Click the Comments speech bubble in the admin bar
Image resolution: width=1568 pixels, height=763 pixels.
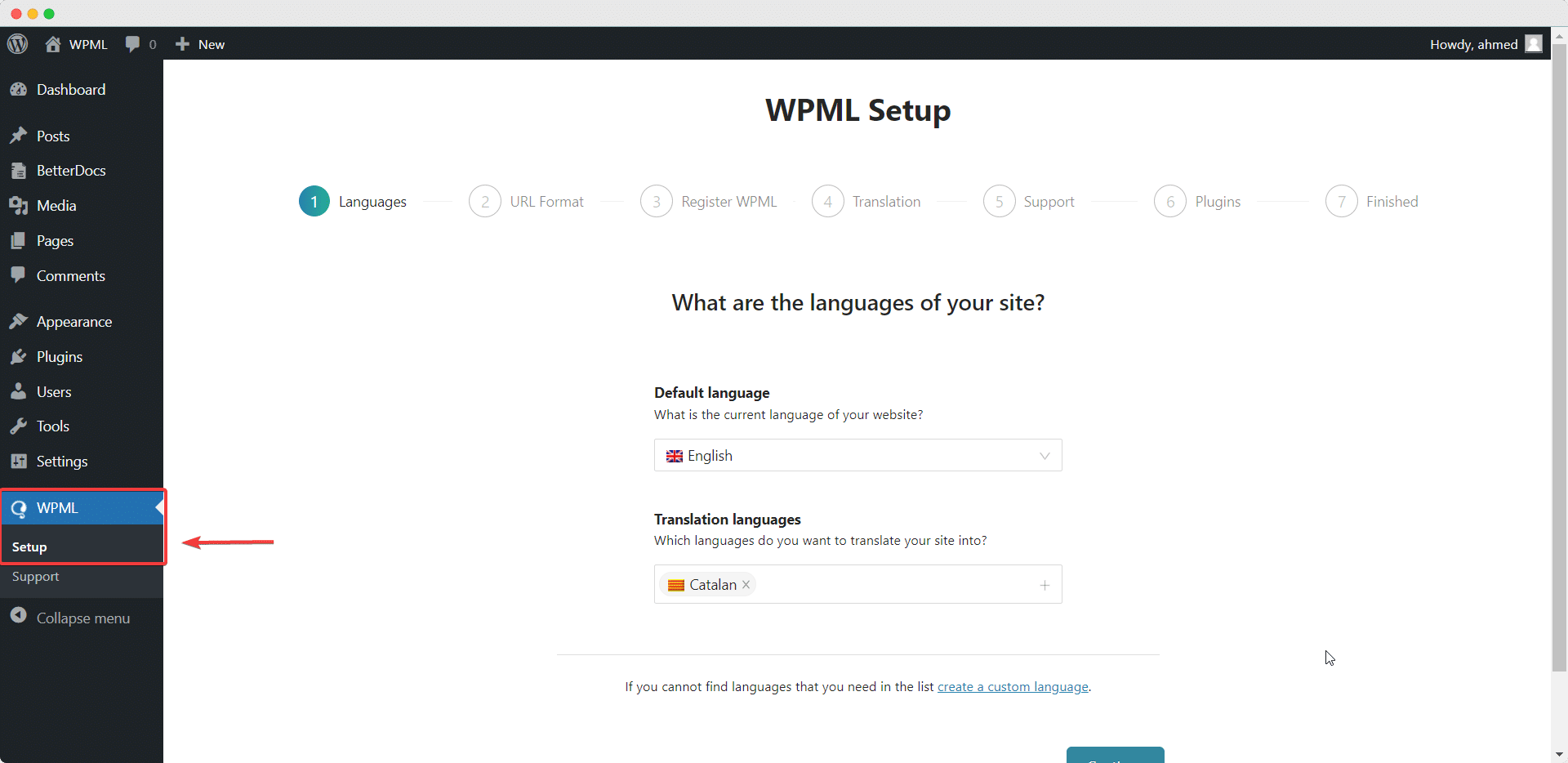click(x=133, y=44)
